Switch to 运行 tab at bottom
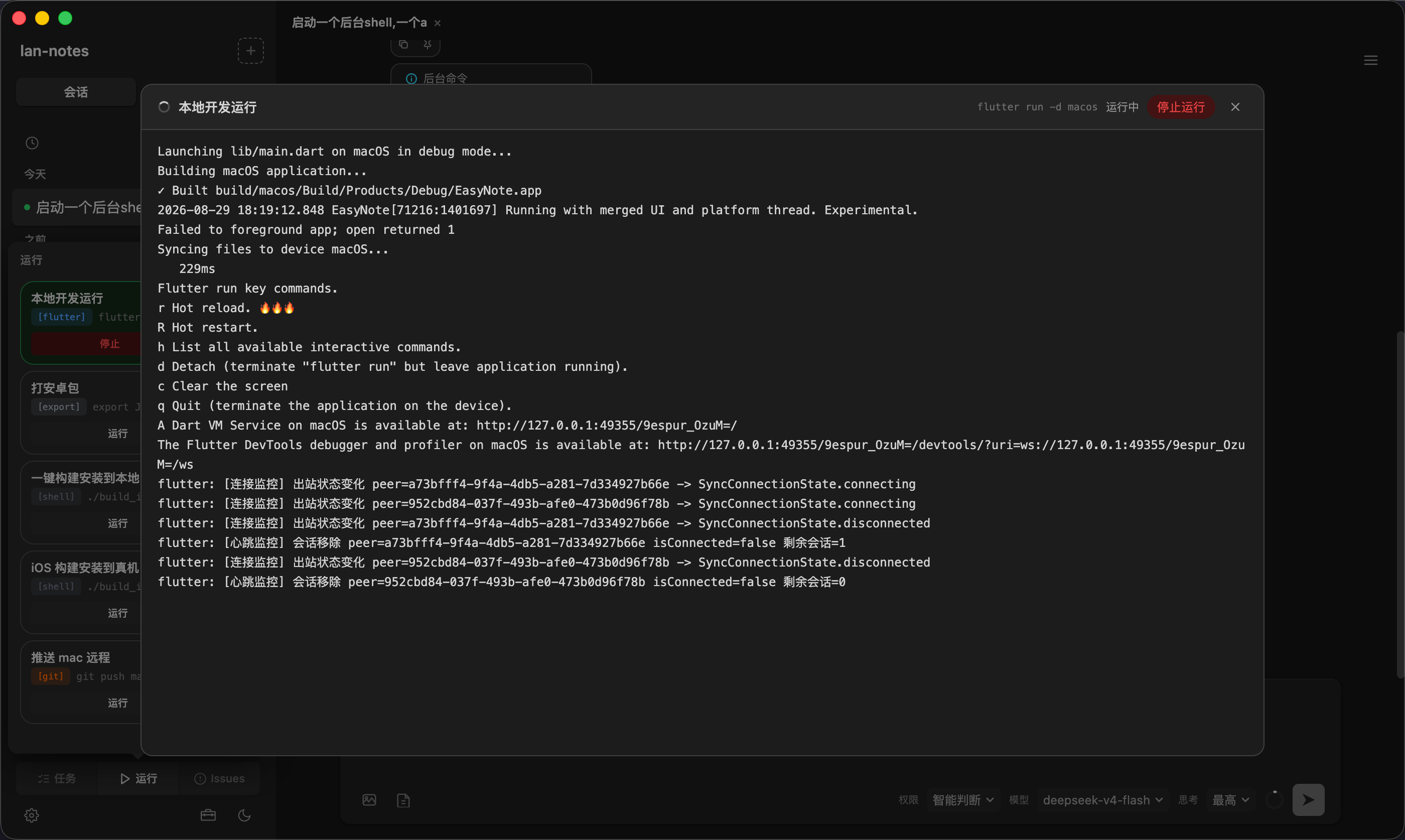Image resolution: width=1405 pixels, height=840 pixels. pos(138,778)
